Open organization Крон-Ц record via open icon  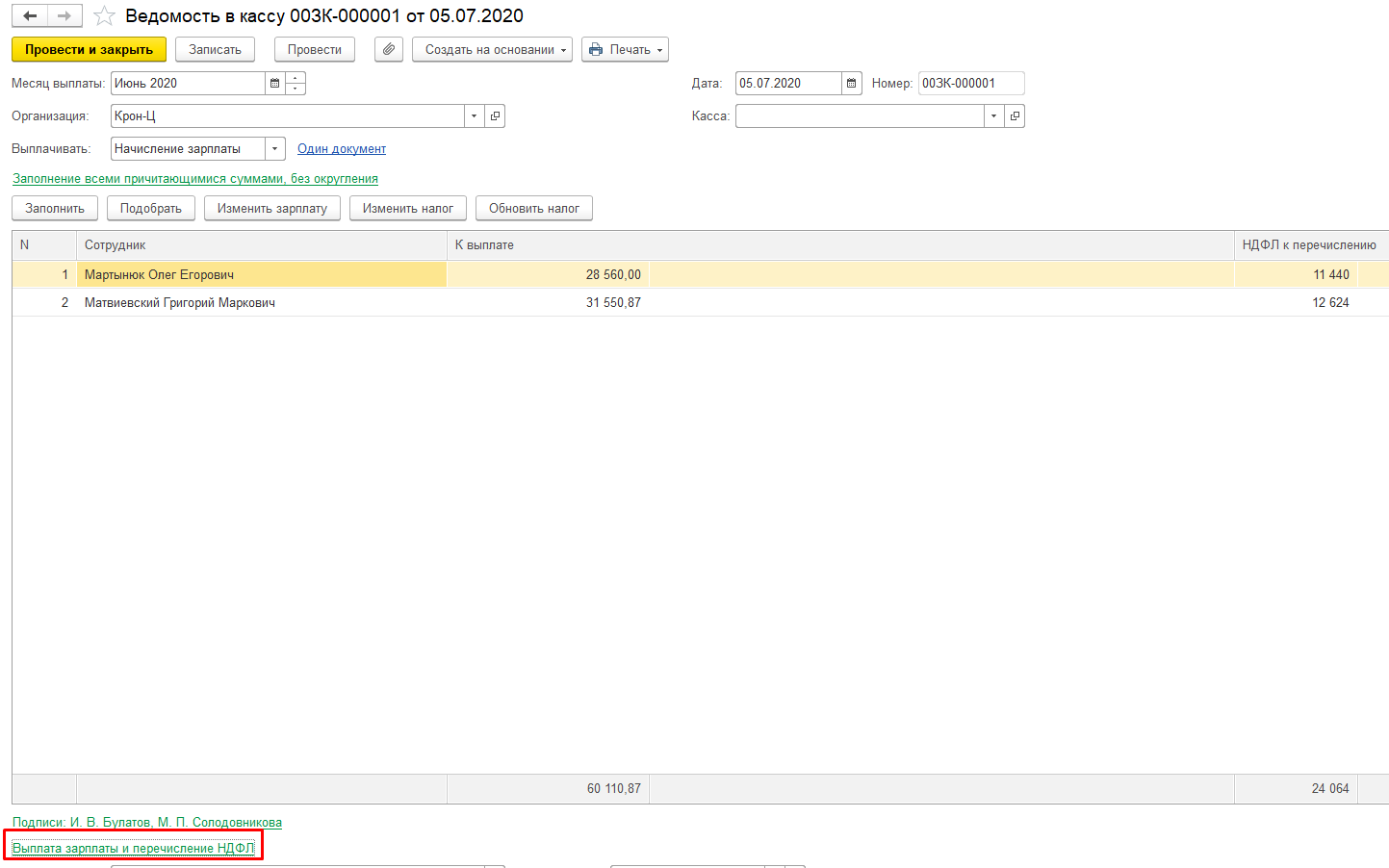495,116
